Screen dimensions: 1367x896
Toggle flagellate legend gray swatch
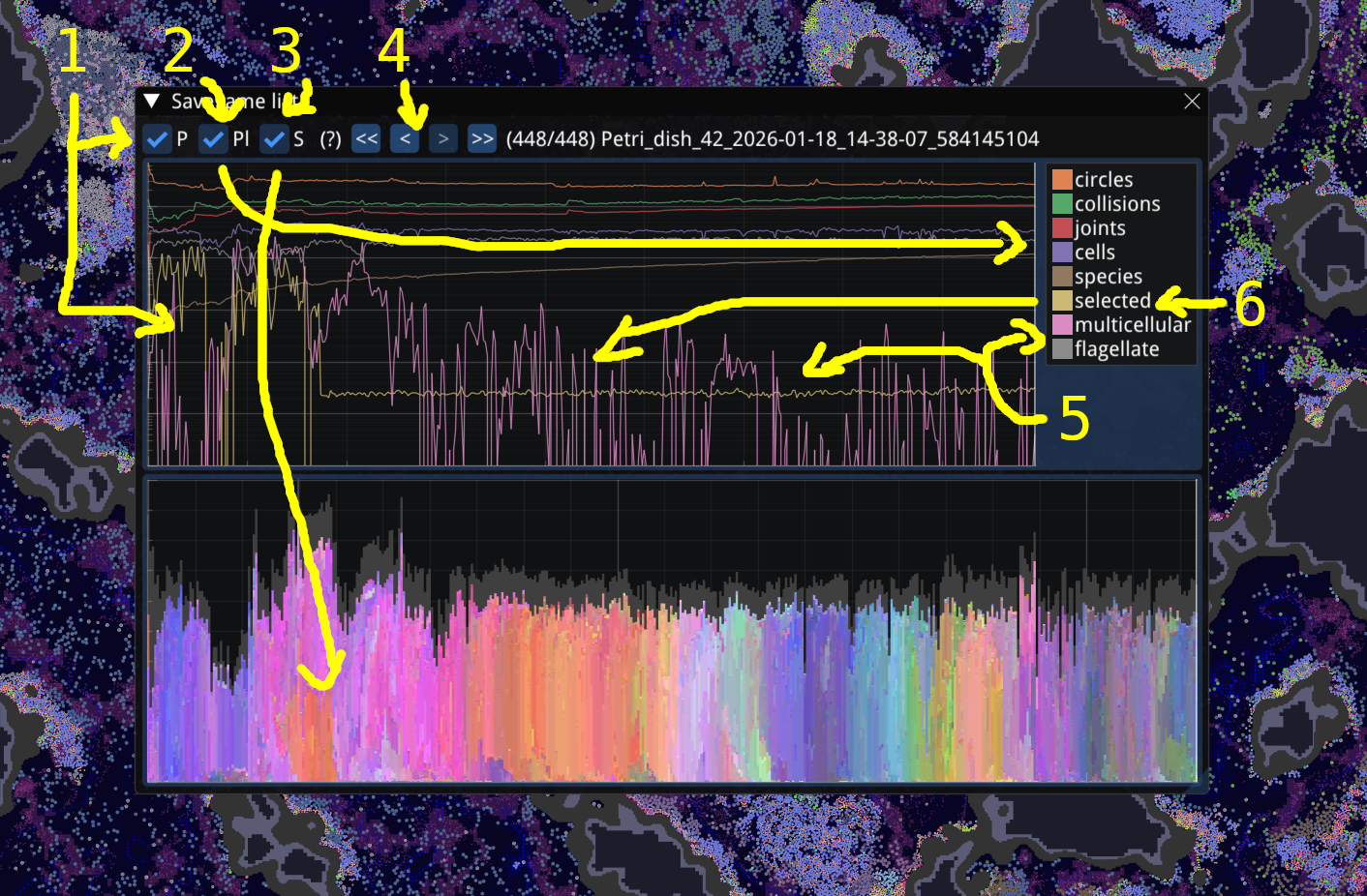pos(1062,349)
